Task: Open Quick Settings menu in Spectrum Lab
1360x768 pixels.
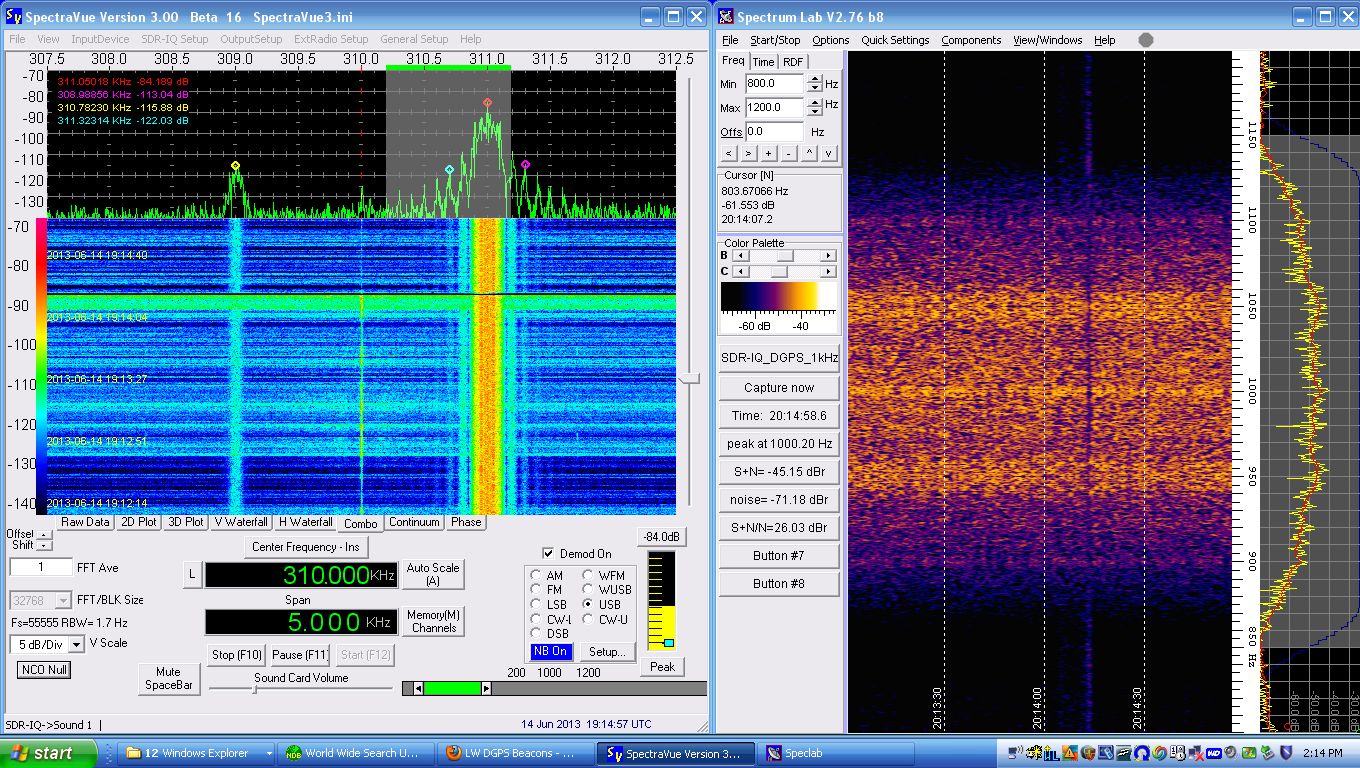Action: (895, 40)
